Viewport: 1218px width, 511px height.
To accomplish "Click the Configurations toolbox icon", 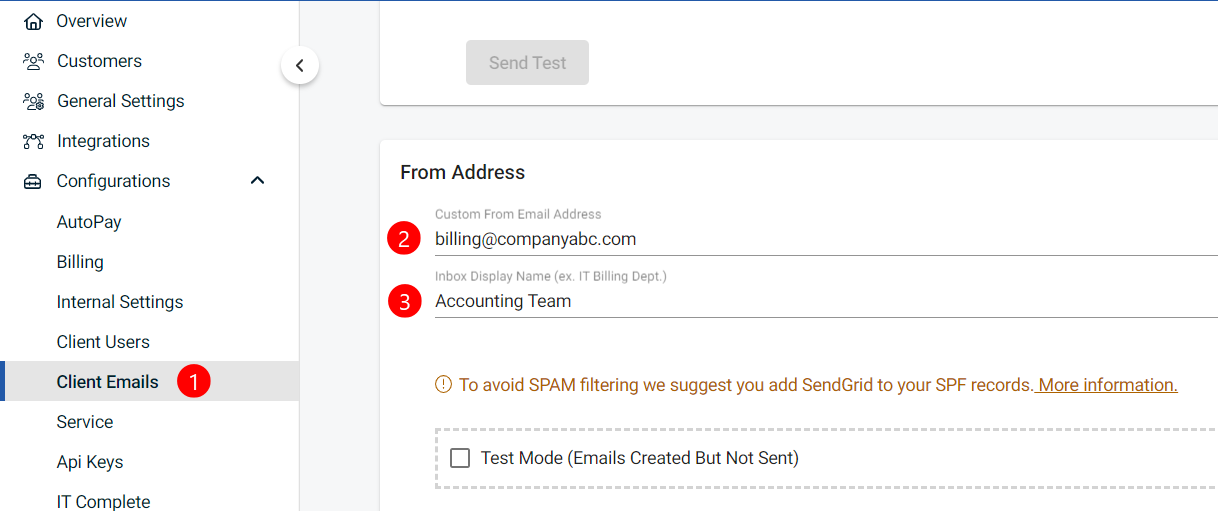I will coord(33,181).
